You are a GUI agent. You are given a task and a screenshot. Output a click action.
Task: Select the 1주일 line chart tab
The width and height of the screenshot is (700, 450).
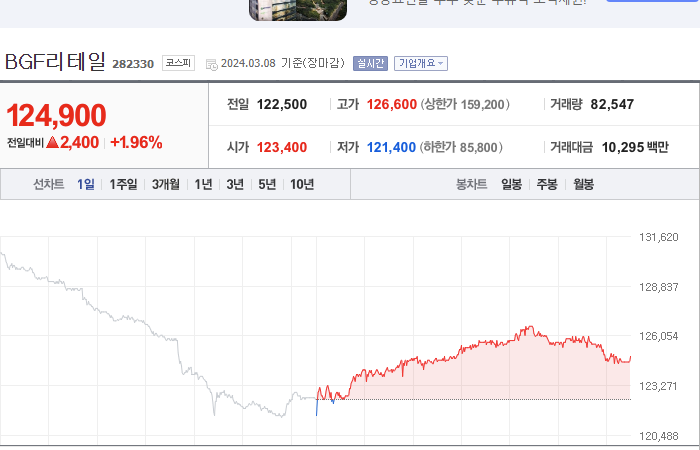pos(123,184)
